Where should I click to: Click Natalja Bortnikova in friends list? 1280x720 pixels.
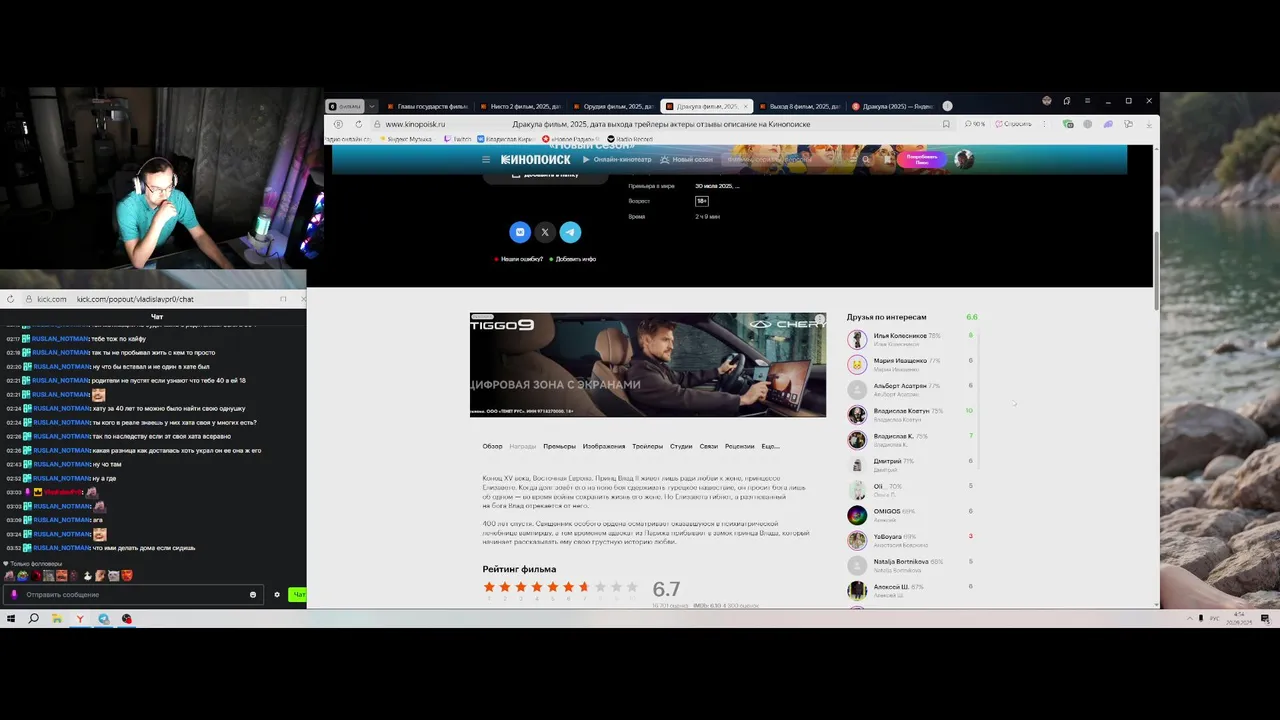901,561
